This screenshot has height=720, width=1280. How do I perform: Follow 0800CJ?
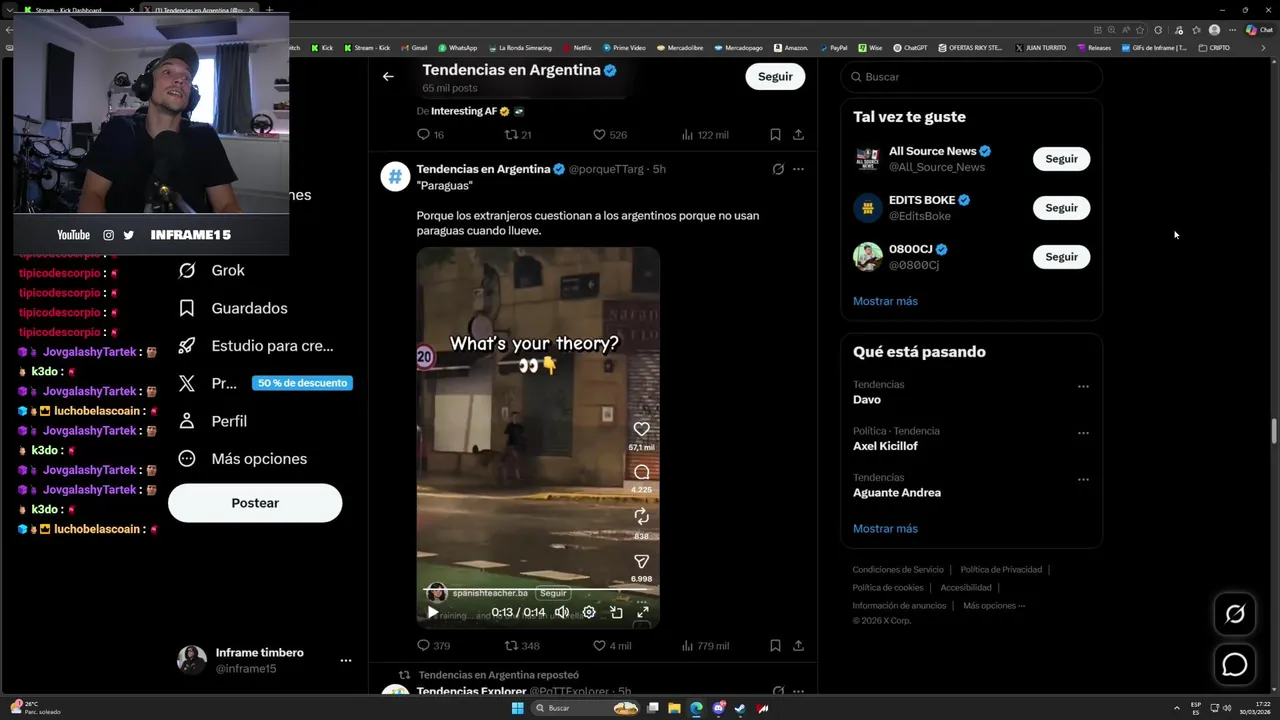click(1061, 257)
